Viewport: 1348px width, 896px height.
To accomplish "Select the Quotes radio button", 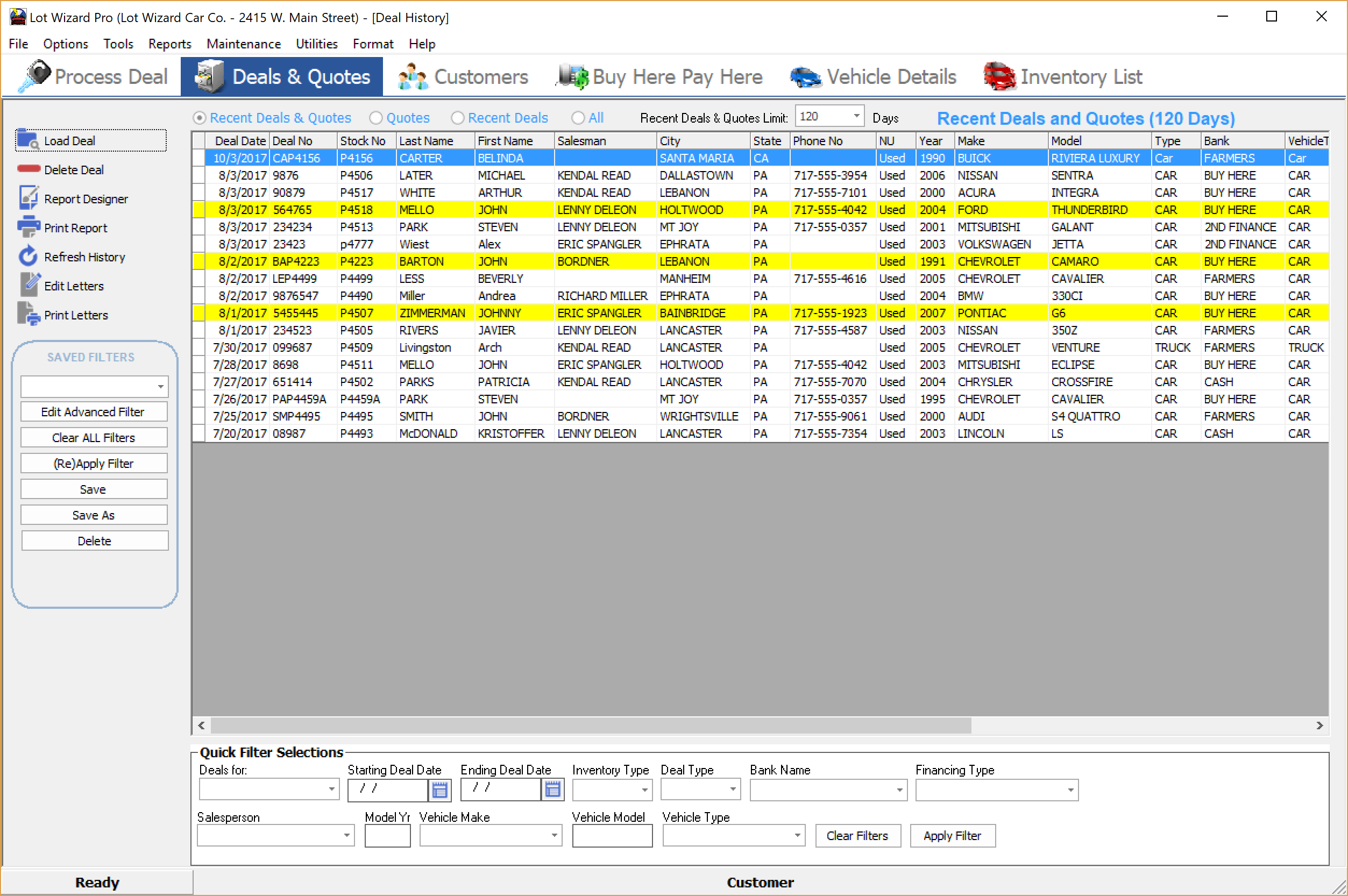I will click(375, 118).
